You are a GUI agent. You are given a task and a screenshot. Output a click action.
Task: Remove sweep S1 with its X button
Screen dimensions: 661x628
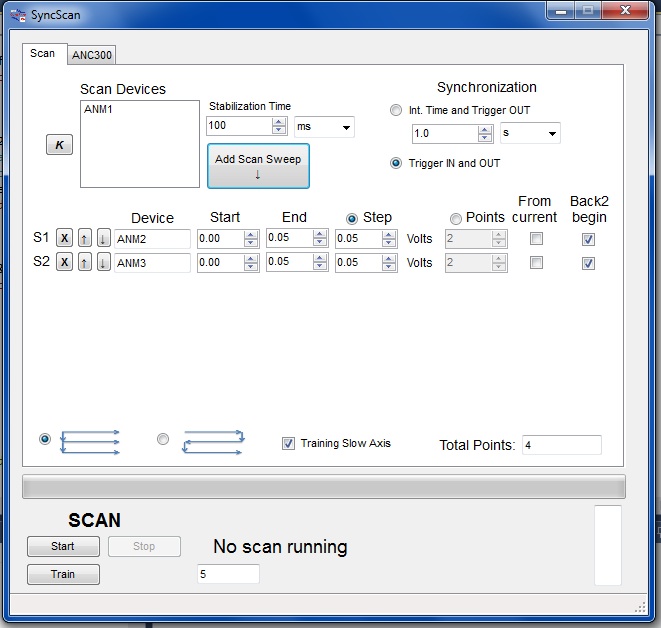64,238
